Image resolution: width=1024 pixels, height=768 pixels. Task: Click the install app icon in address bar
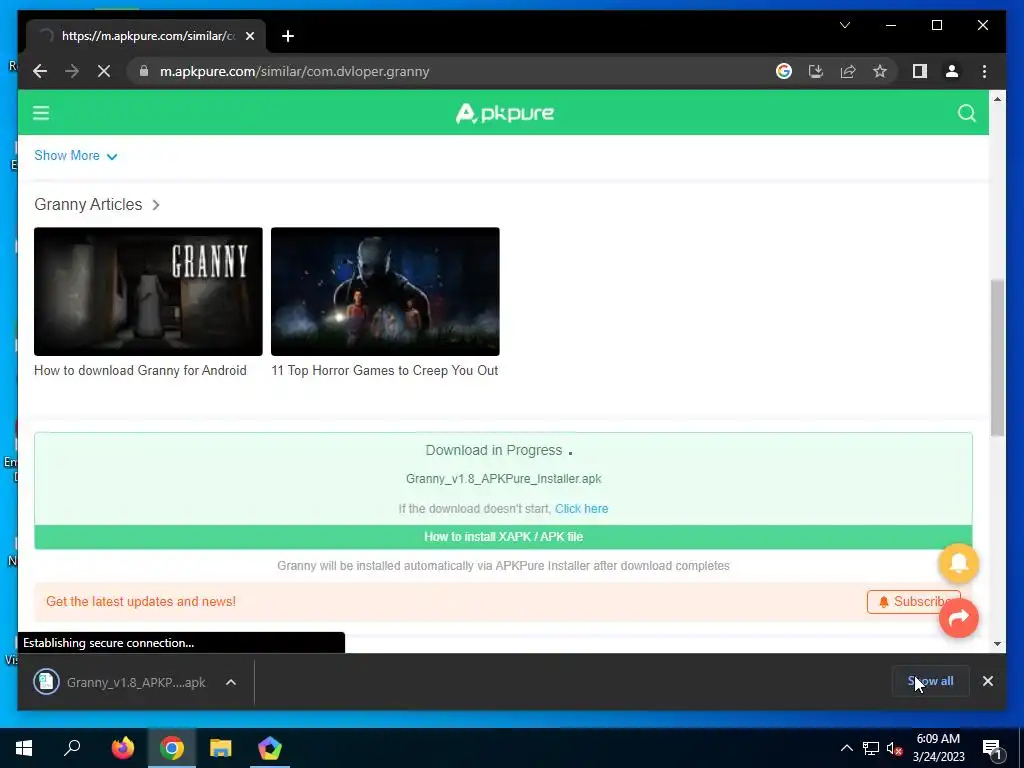pos(816,71)
